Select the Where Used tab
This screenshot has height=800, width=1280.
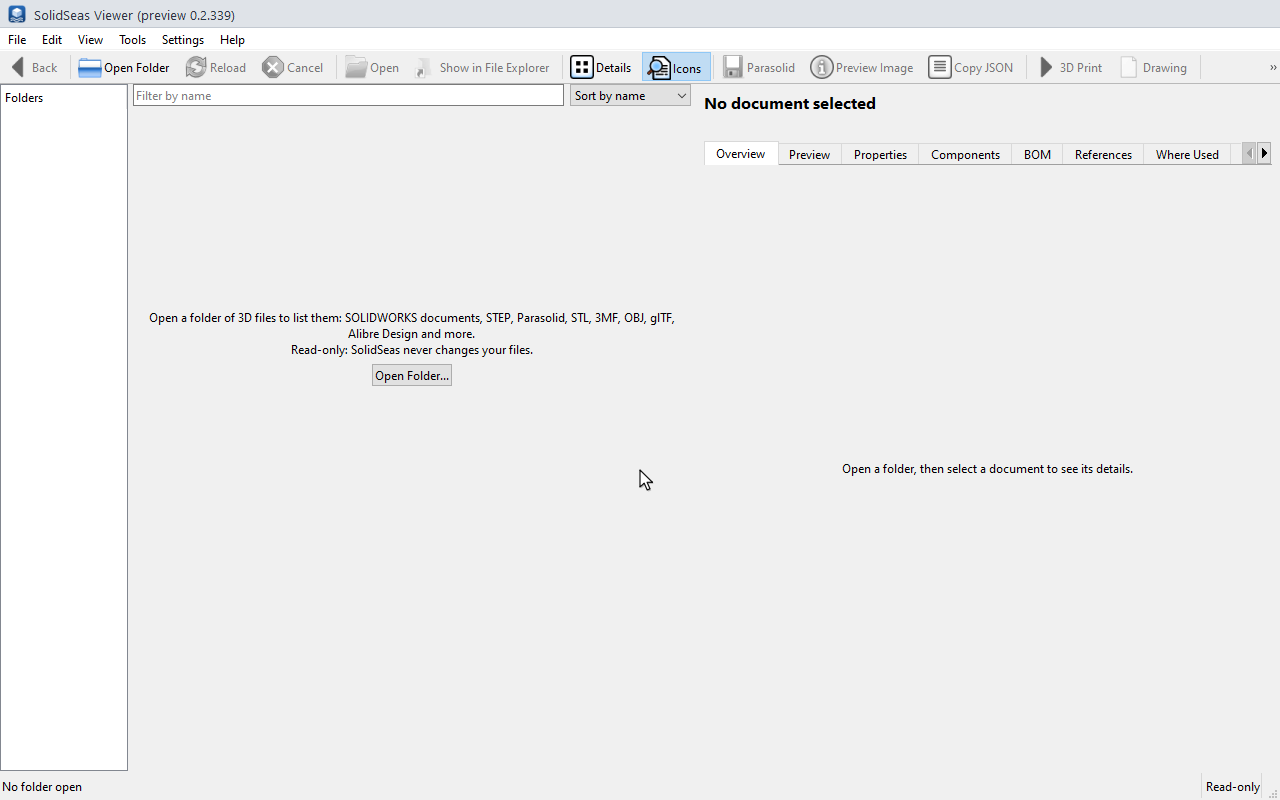pos(1187,155)
